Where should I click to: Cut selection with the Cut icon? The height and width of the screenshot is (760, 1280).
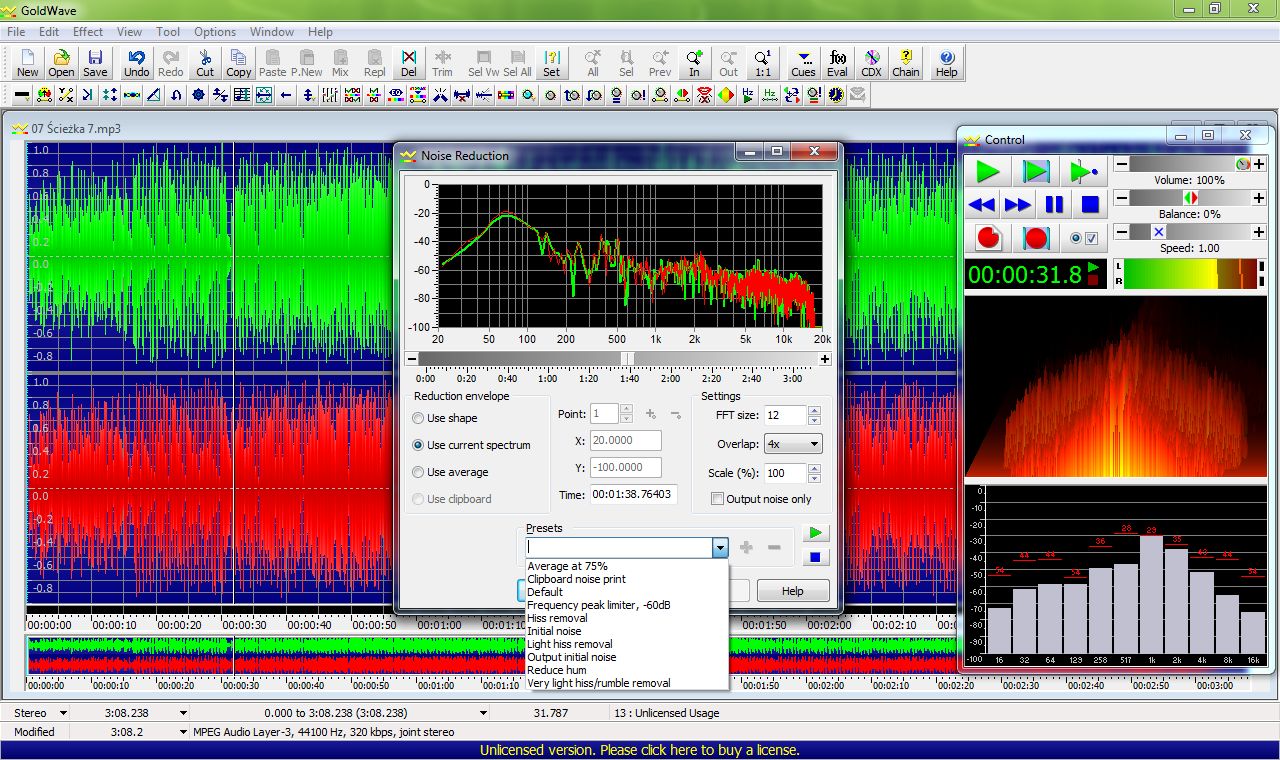(x=205, y=63)
